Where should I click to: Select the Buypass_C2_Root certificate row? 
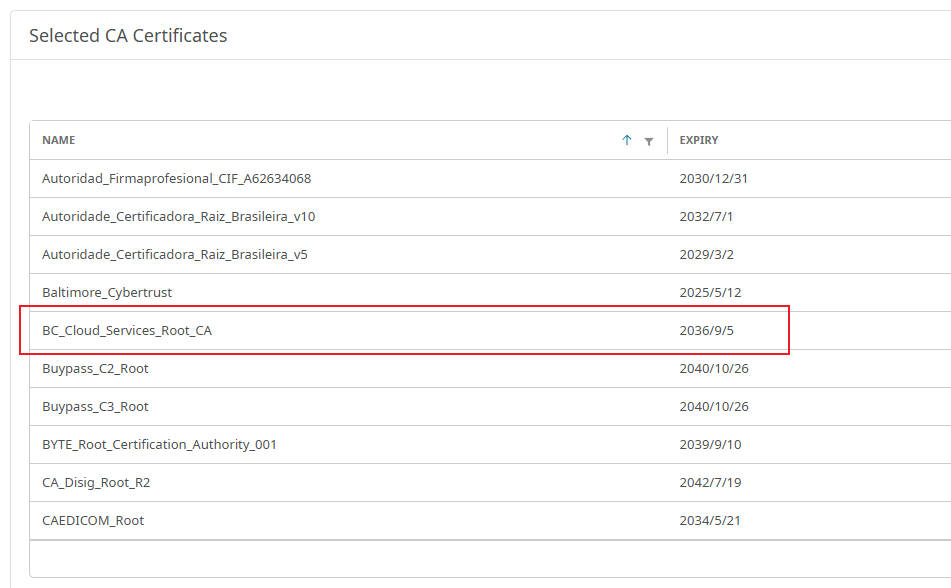pyautogui.click(x=490, y=368)
